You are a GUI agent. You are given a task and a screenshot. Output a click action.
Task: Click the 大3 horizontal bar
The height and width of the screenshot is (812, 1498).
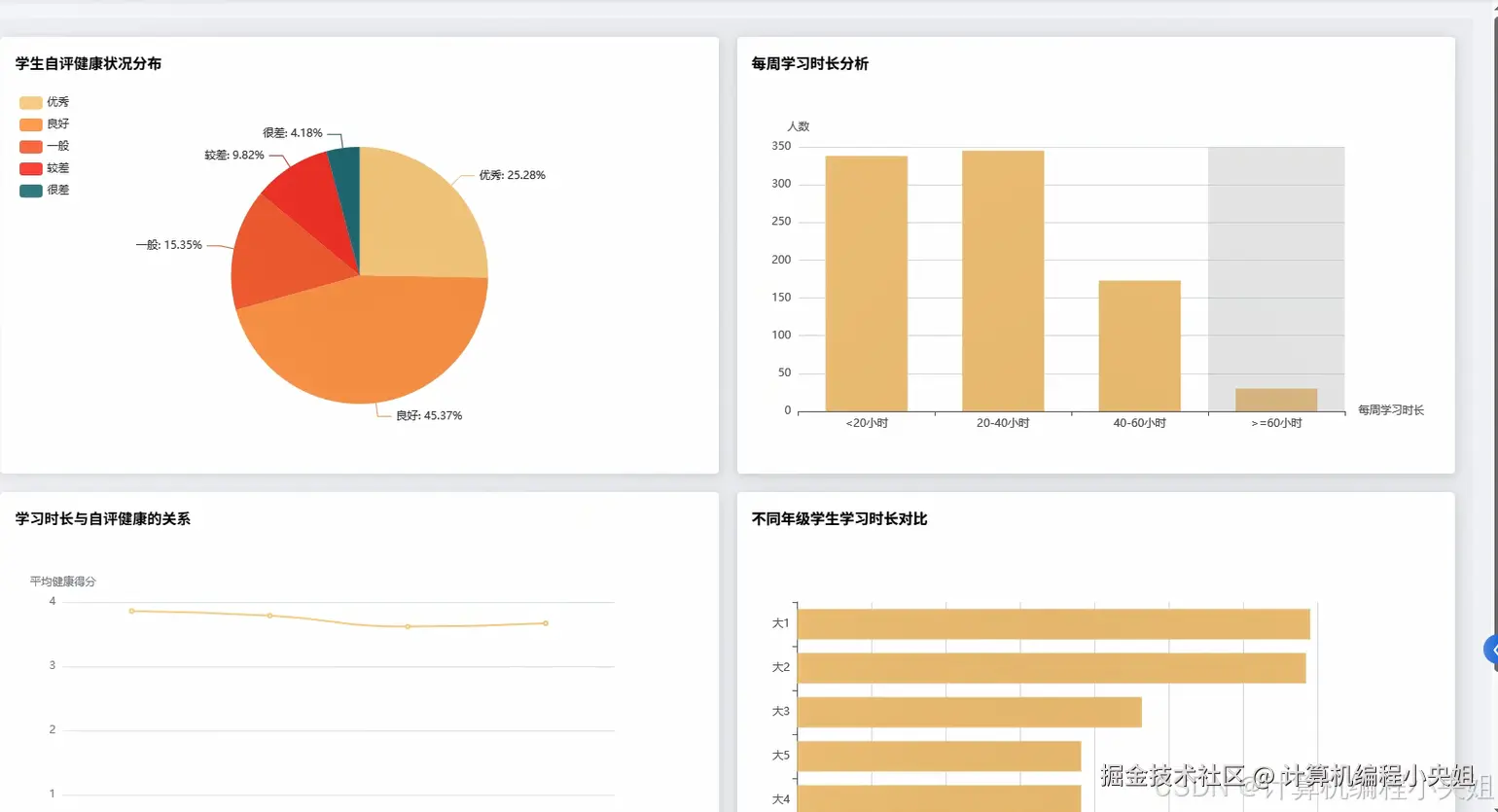coord(969,712)
